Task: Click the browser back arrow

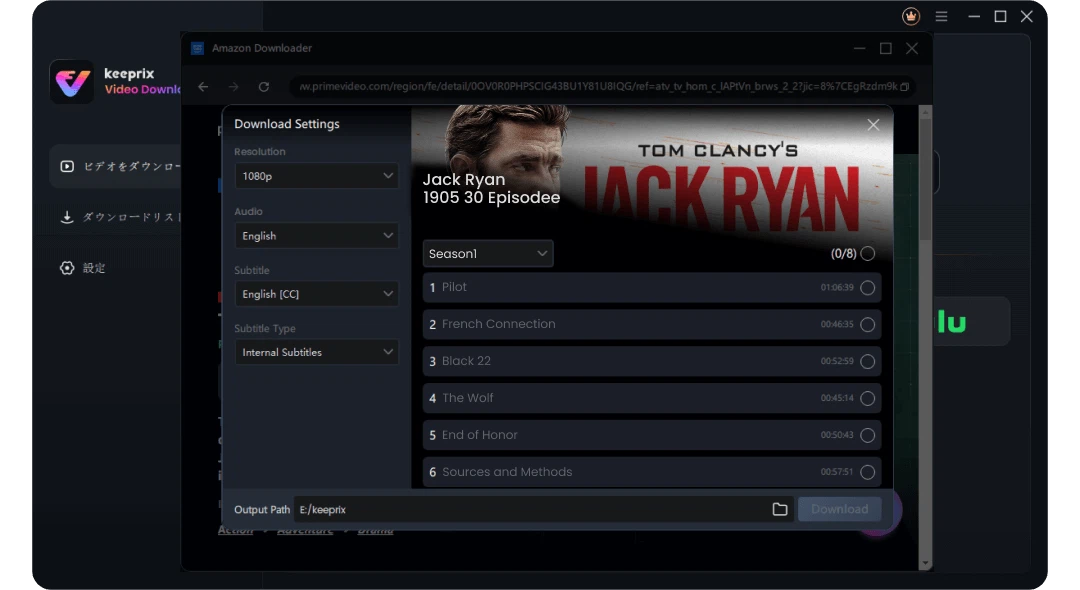Action: click(x=203, y=87)
